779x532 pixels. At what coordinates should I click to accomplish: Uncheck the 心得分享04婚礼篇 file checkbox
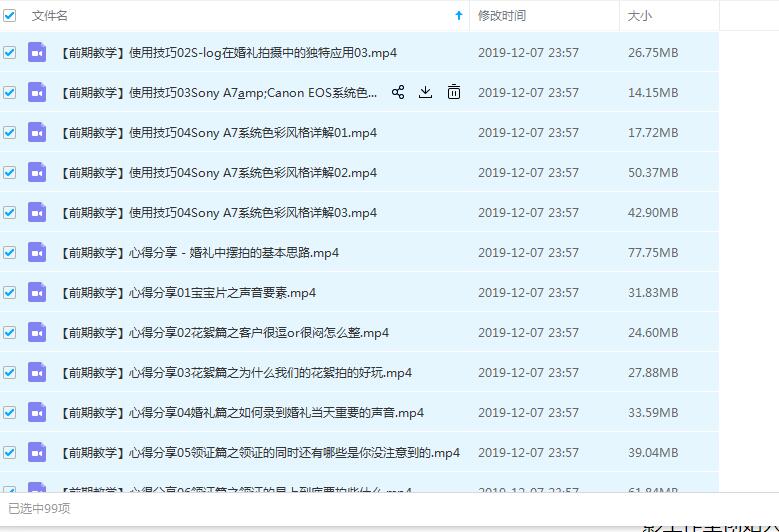10,412
